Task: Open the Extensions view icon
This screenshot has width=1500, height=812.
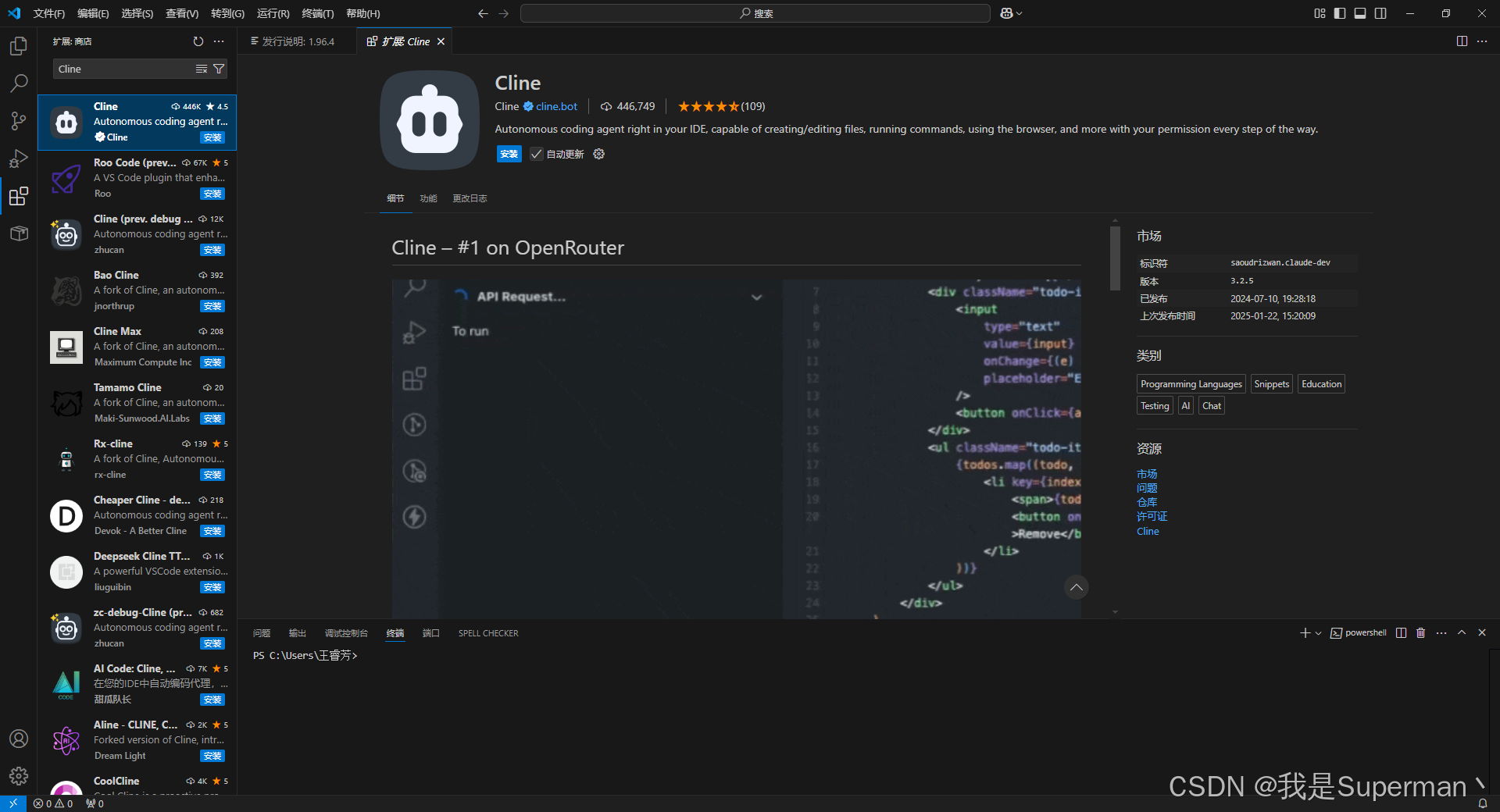Action: point(19,196)
